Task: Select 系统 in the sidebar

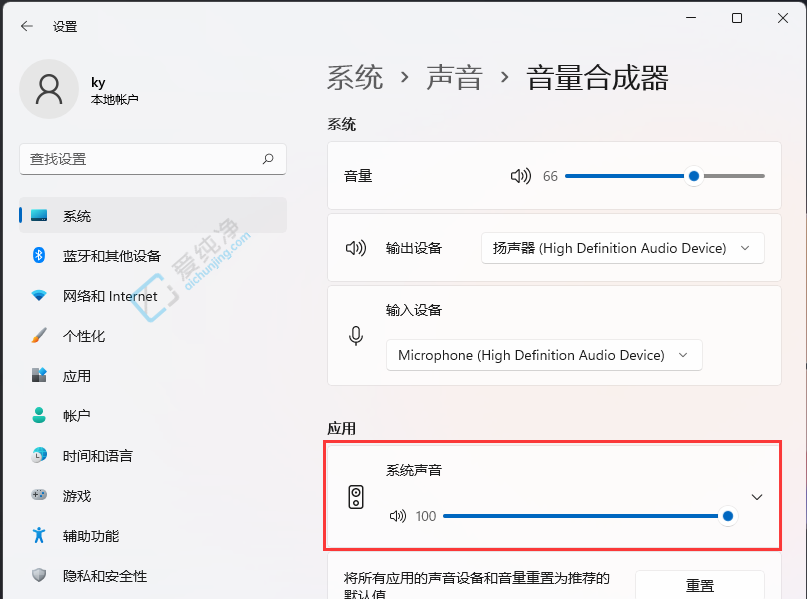Action: pos(153,216)
